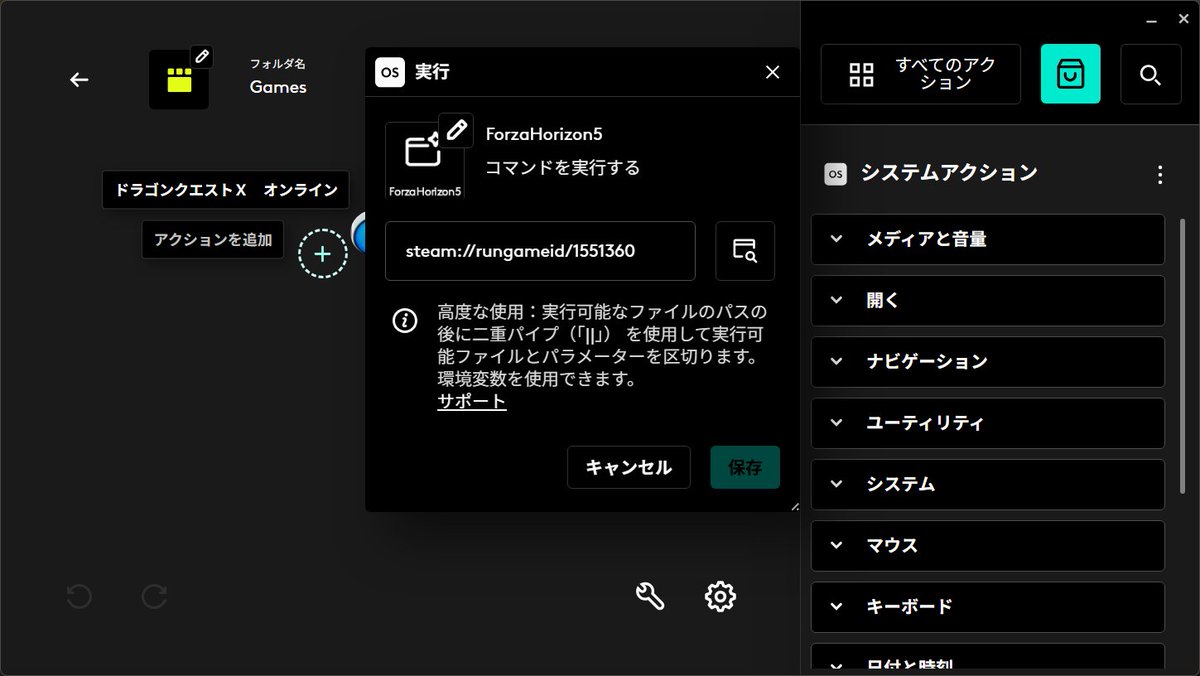1200x676 pixels.
Task: Click the ForzaHorizon5 name text
Action: pos(544,134)
